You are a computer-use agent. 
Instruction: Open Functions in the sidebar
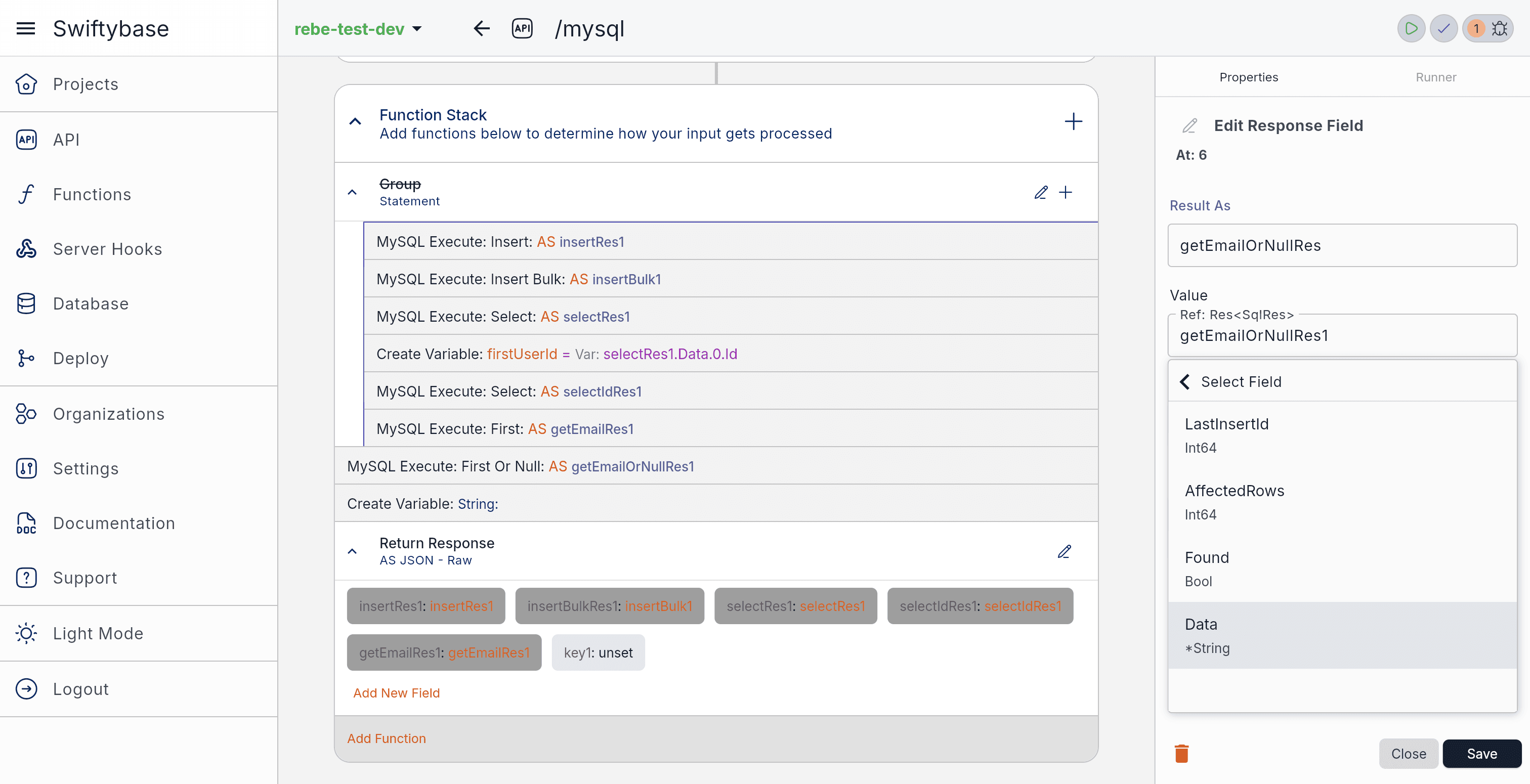(92, 194)
